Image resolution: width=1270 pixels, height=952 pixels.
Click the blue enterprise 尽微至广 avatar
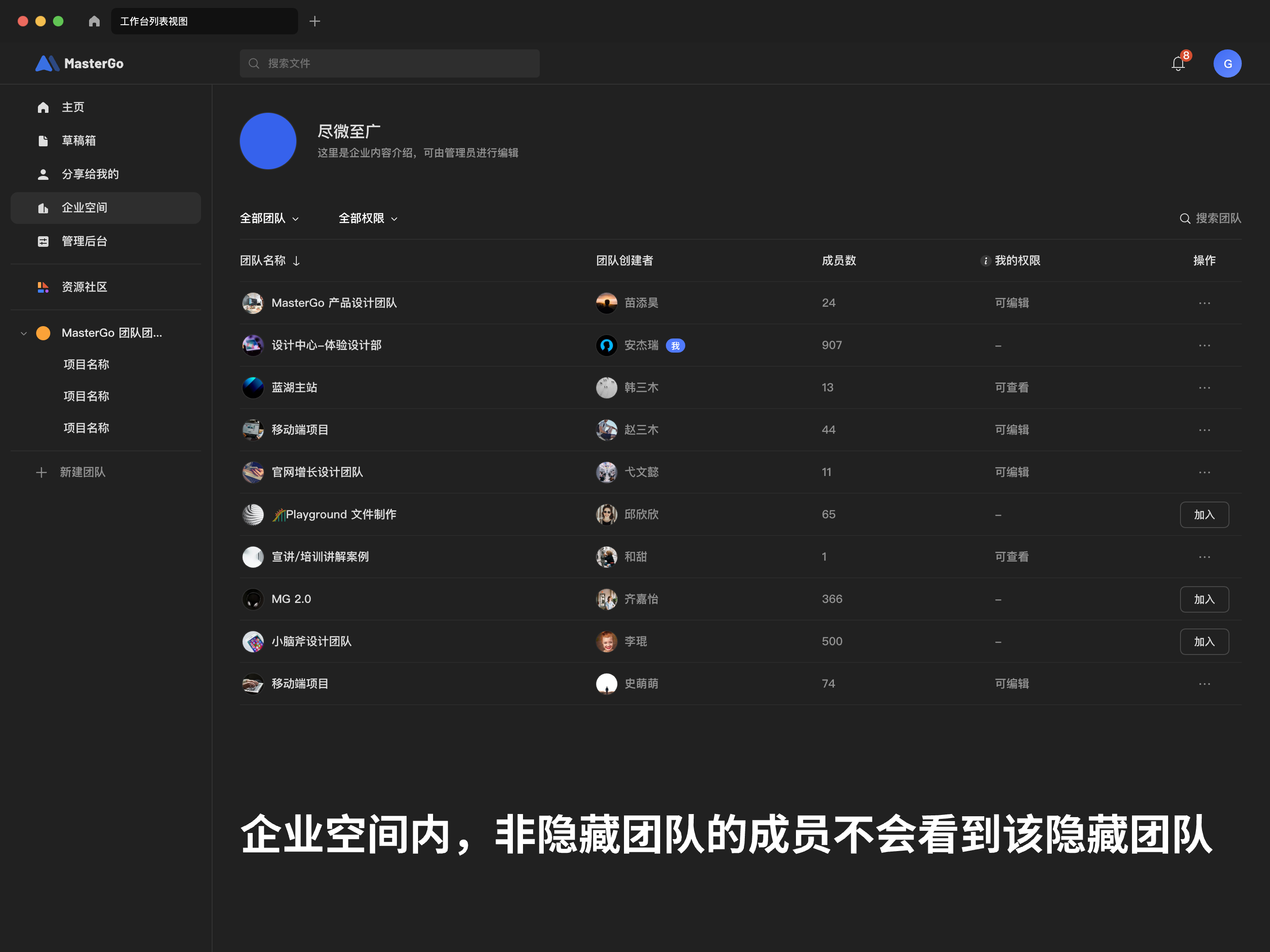click(268, 141)
